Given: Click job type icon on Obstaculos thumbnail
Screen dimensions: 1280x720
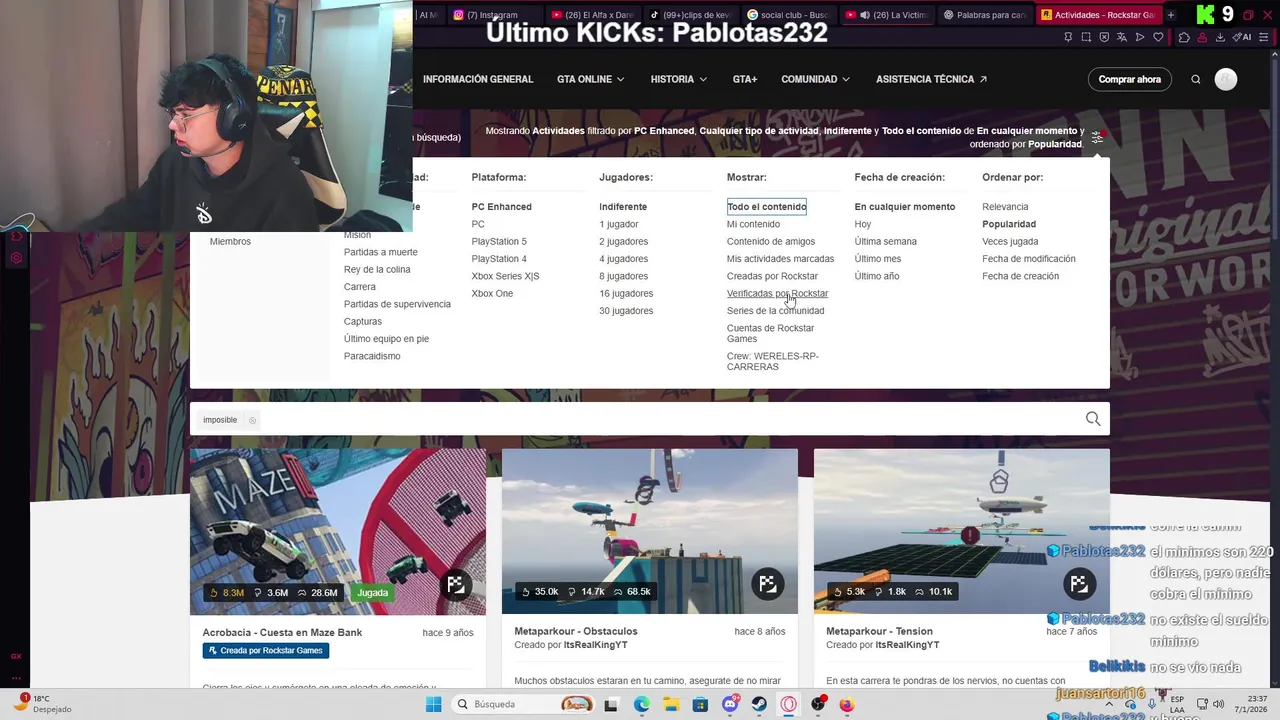Looking at the screenshot, I should tap(767, 584).
